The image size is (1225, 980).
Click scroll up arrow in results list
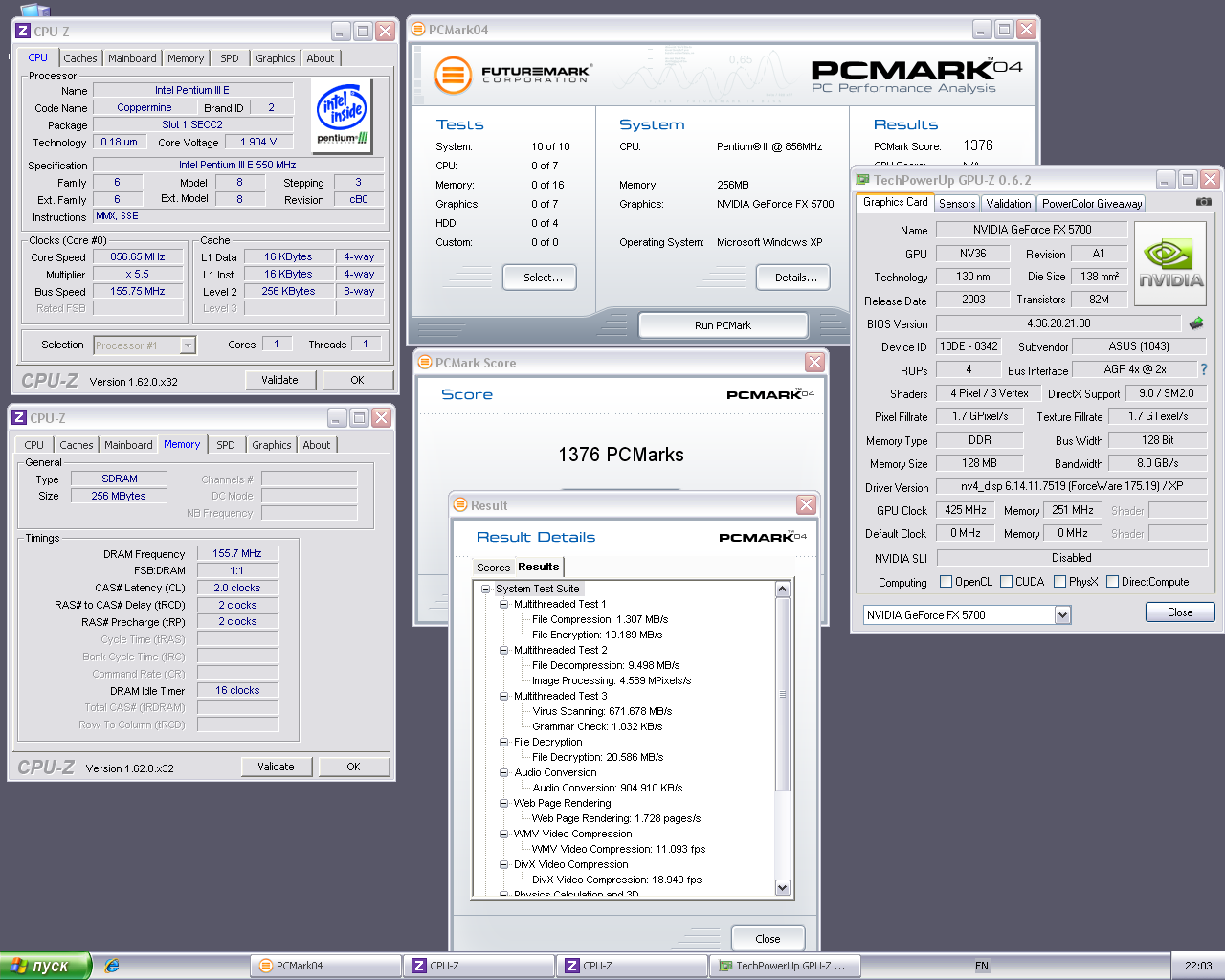coord(782,589)
